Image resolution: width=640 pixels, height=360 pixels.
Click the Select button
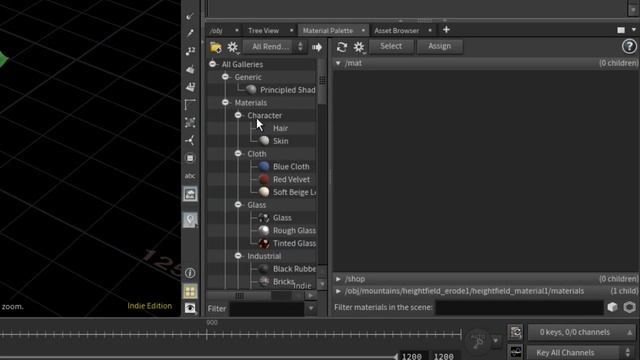point(391,46)
